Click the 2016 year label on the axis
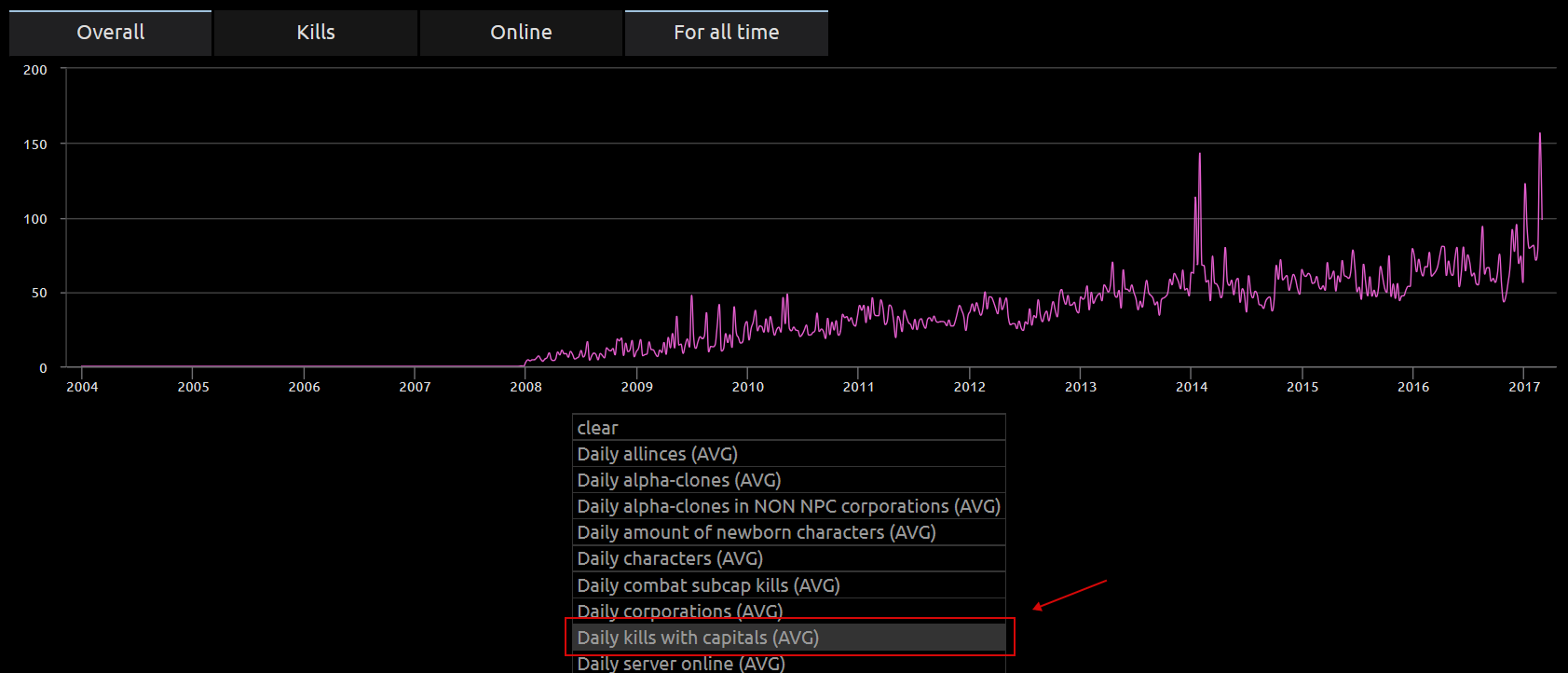1568x673 pixels. click(1413, 387)
